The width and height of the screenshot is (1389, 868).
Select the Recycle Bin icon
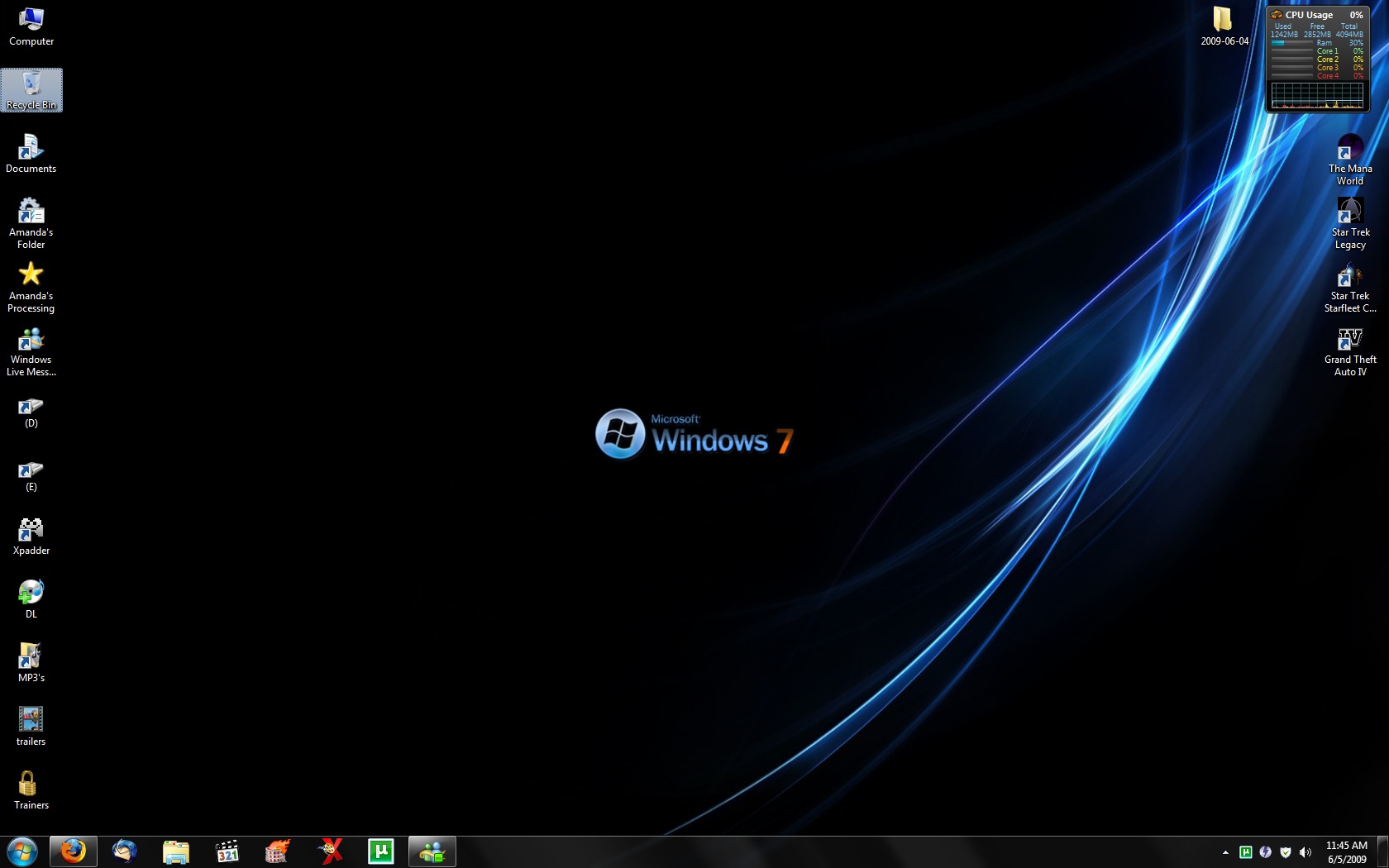tap(31, 90)
